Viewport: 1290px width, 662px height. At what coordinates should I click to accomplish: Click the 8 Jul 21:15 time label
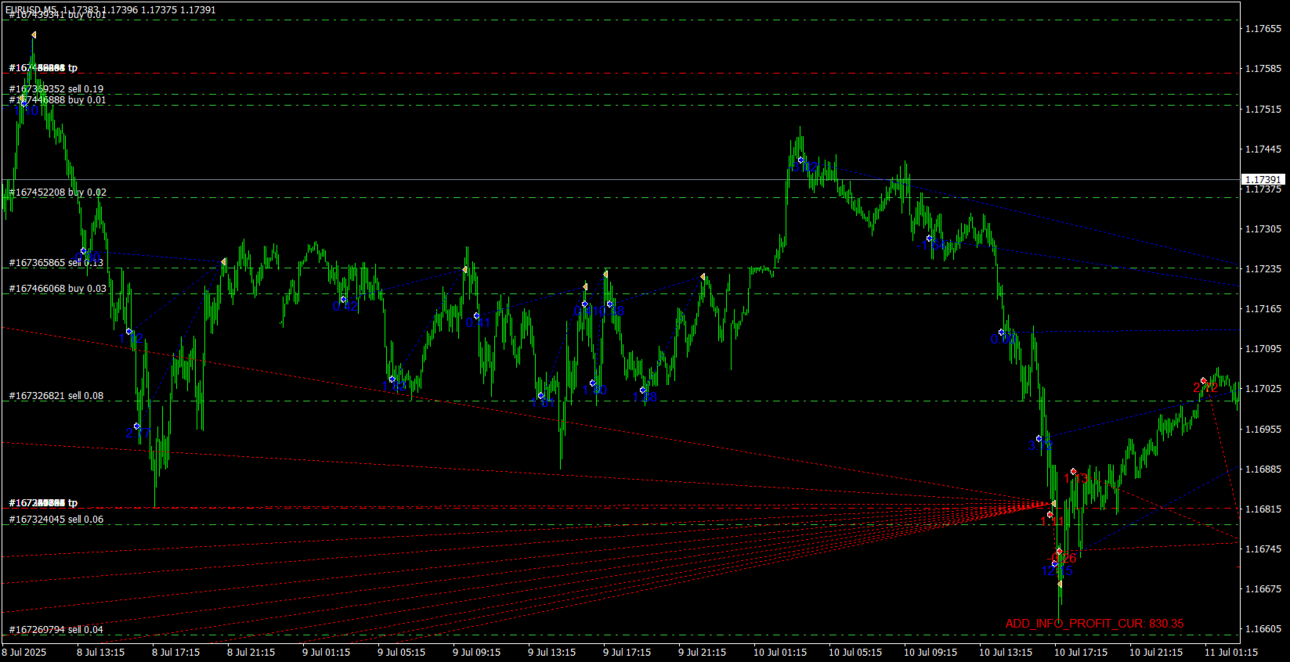pos(251,652)
